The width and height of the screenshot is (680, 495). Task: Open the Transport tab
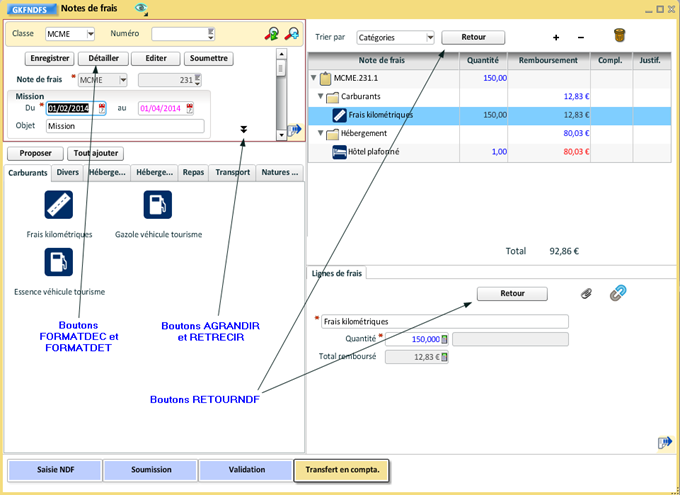click(232, 172)
